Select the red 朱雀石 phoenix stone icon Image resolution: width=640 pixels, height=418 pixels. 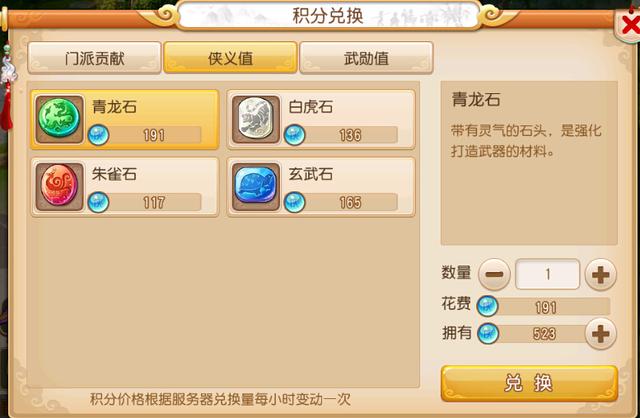point(59,187)
